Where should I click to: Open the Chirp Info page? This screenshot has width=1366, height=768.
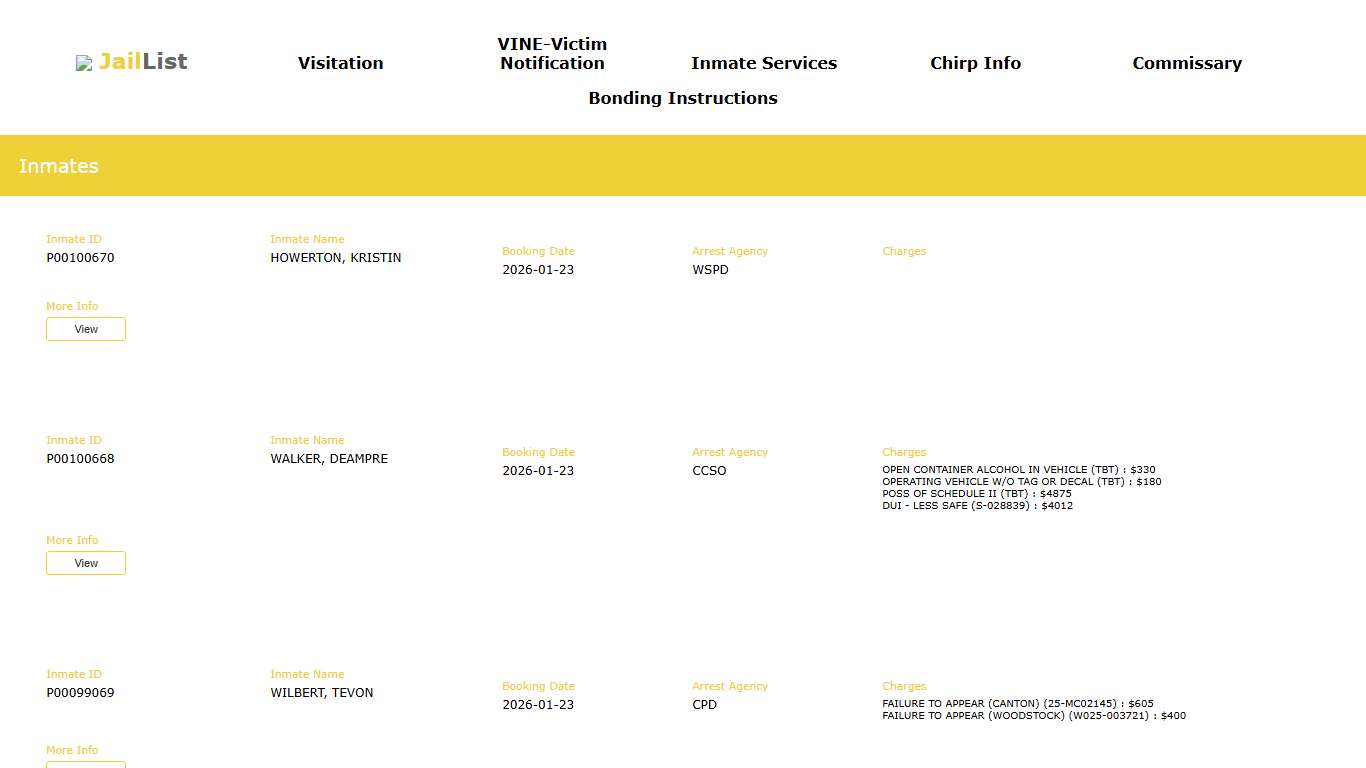(975, 63)
